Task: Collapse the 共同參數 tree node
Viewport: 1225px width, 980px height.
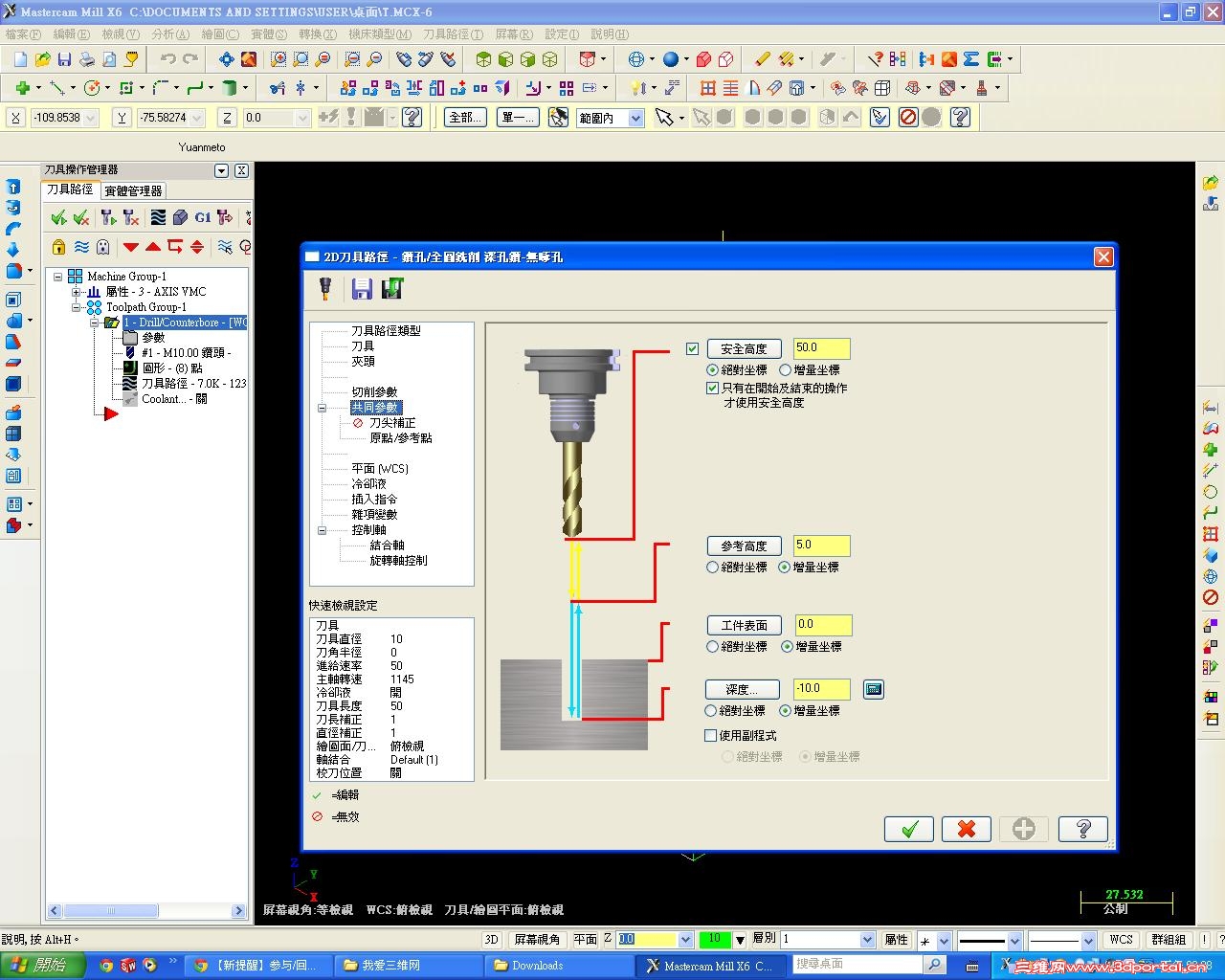Action: pos(323,408)
